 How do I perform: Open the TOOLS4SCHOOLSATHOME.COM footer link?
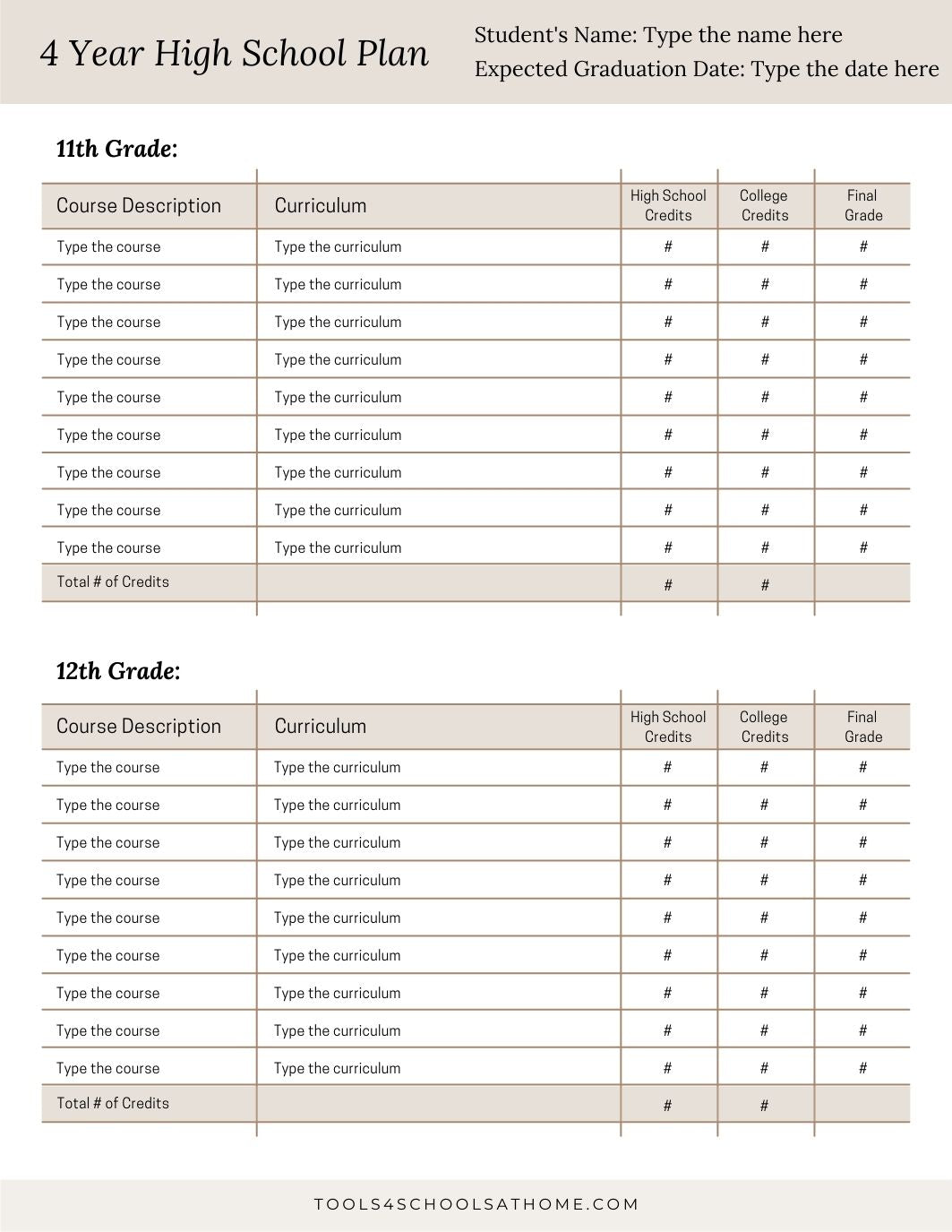[476, 1204]
